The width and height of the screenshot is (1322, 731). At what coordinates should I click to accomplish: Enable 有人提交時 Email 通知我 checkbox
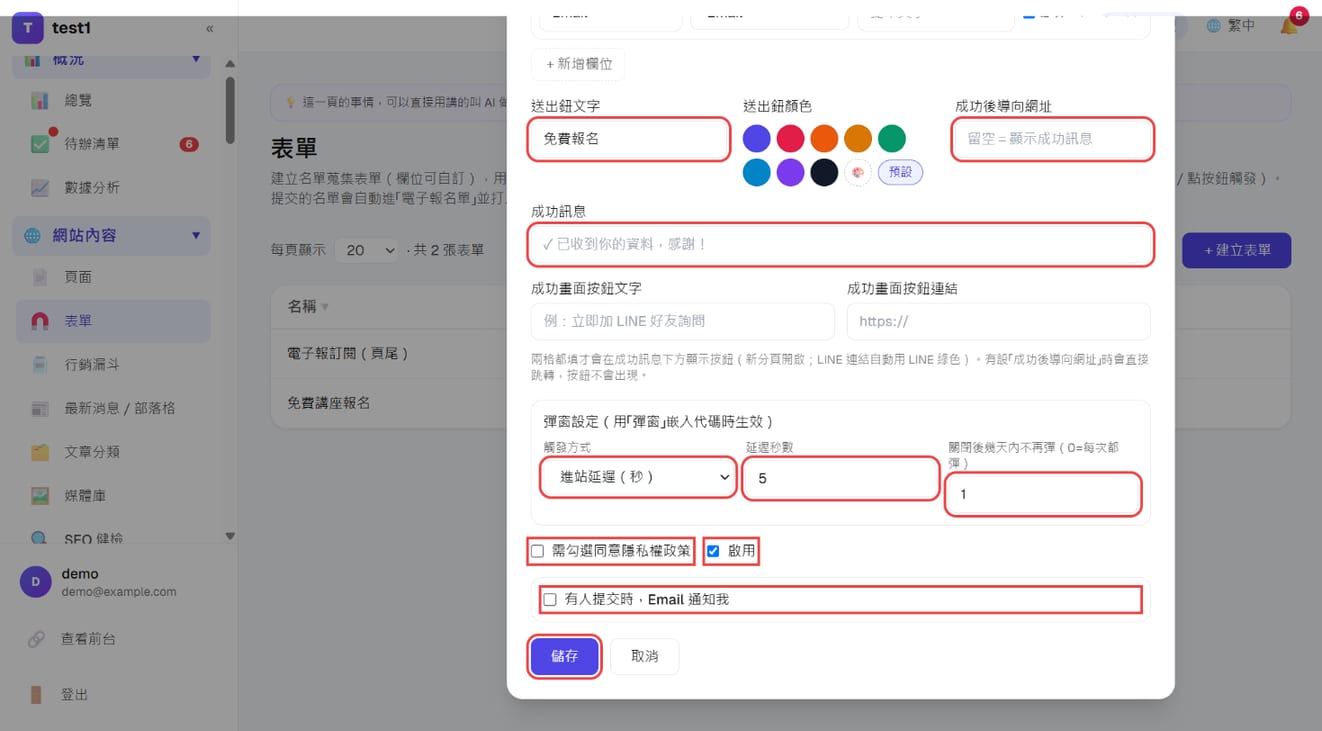[x=550, y=600]
